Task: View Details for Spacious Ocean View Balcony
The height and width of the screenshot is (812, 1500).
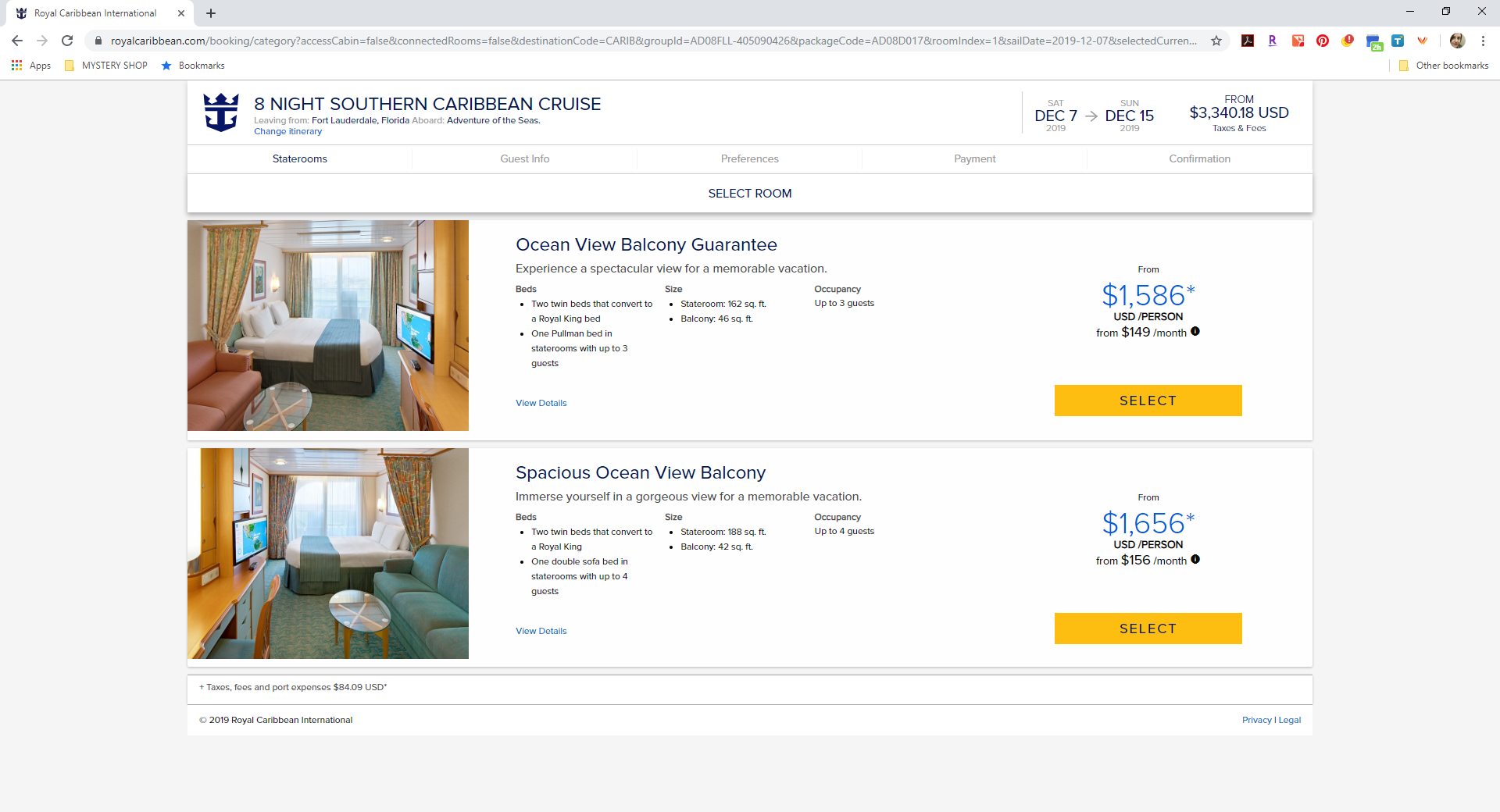Action: point(541,631)
